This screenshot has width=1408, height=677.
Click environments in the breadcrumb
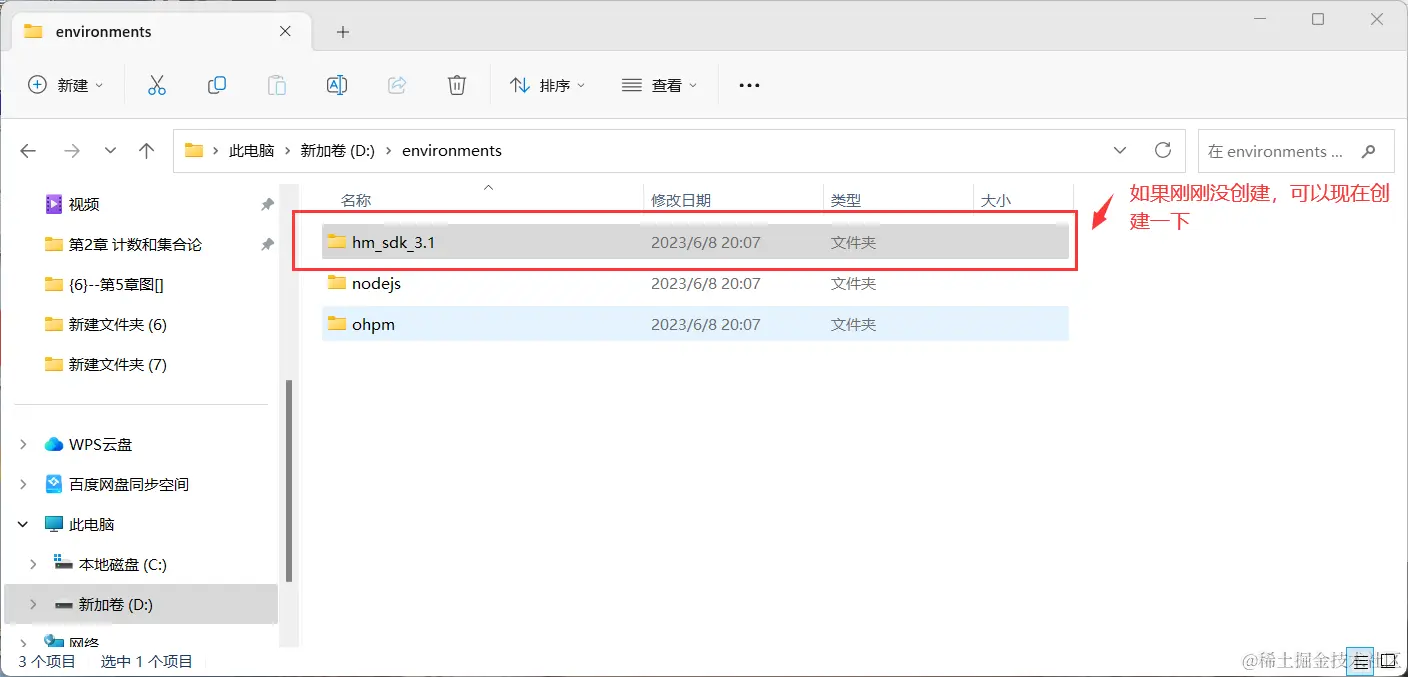point(452,151)
